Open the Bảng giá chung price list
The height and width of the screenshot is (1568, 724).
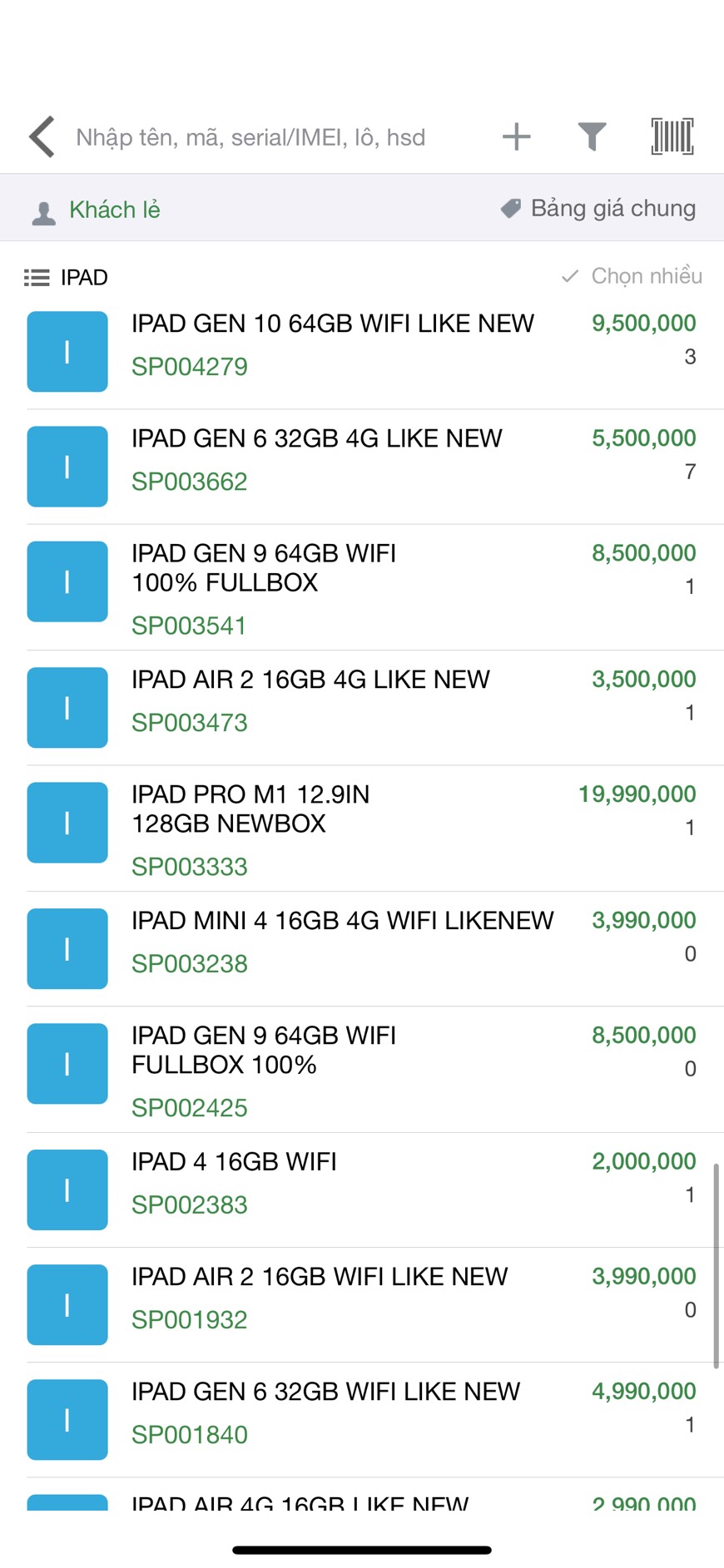[x=613, y=208]
